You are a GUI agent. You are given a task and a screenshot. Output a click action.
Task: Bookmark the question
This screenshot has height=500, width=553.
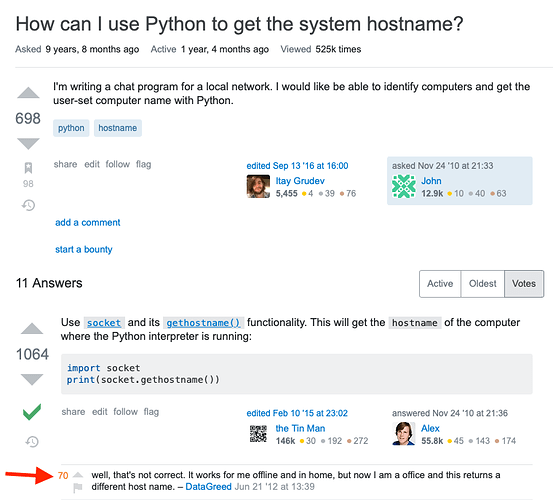[28, 168]
